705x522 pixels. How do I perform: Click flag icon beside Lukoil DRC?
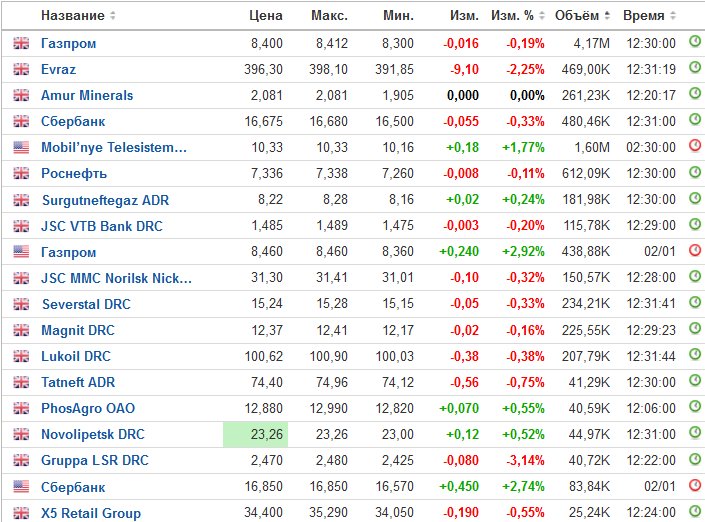pos(21,356)
